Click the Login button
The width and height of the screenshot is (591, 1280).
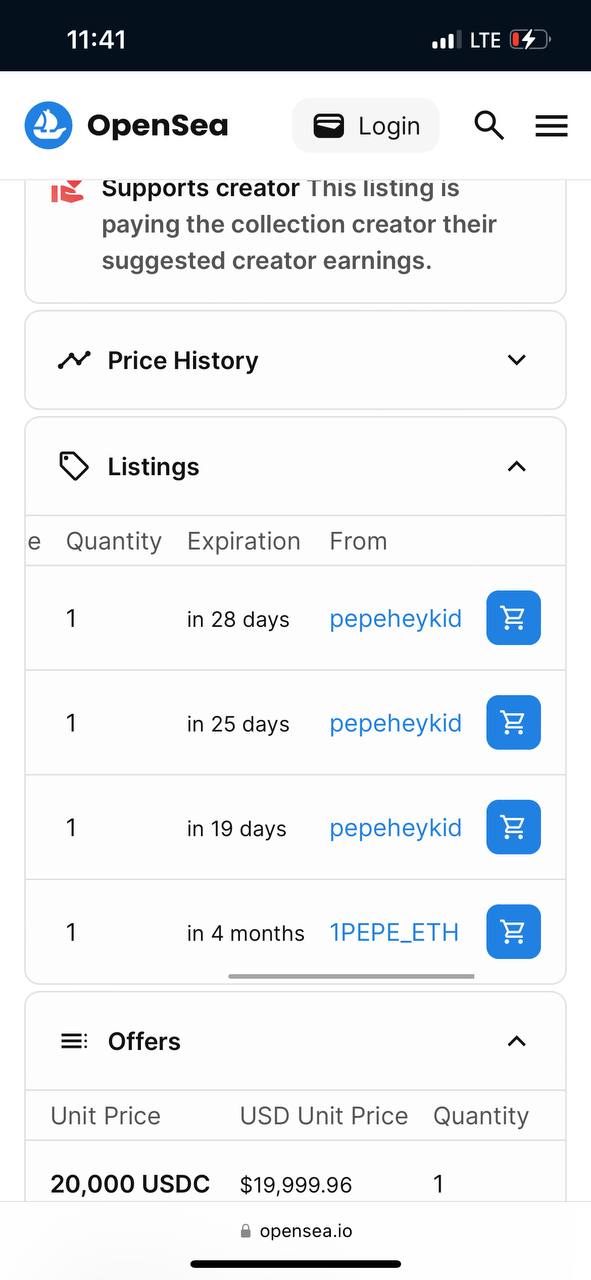tap(366, 125)
